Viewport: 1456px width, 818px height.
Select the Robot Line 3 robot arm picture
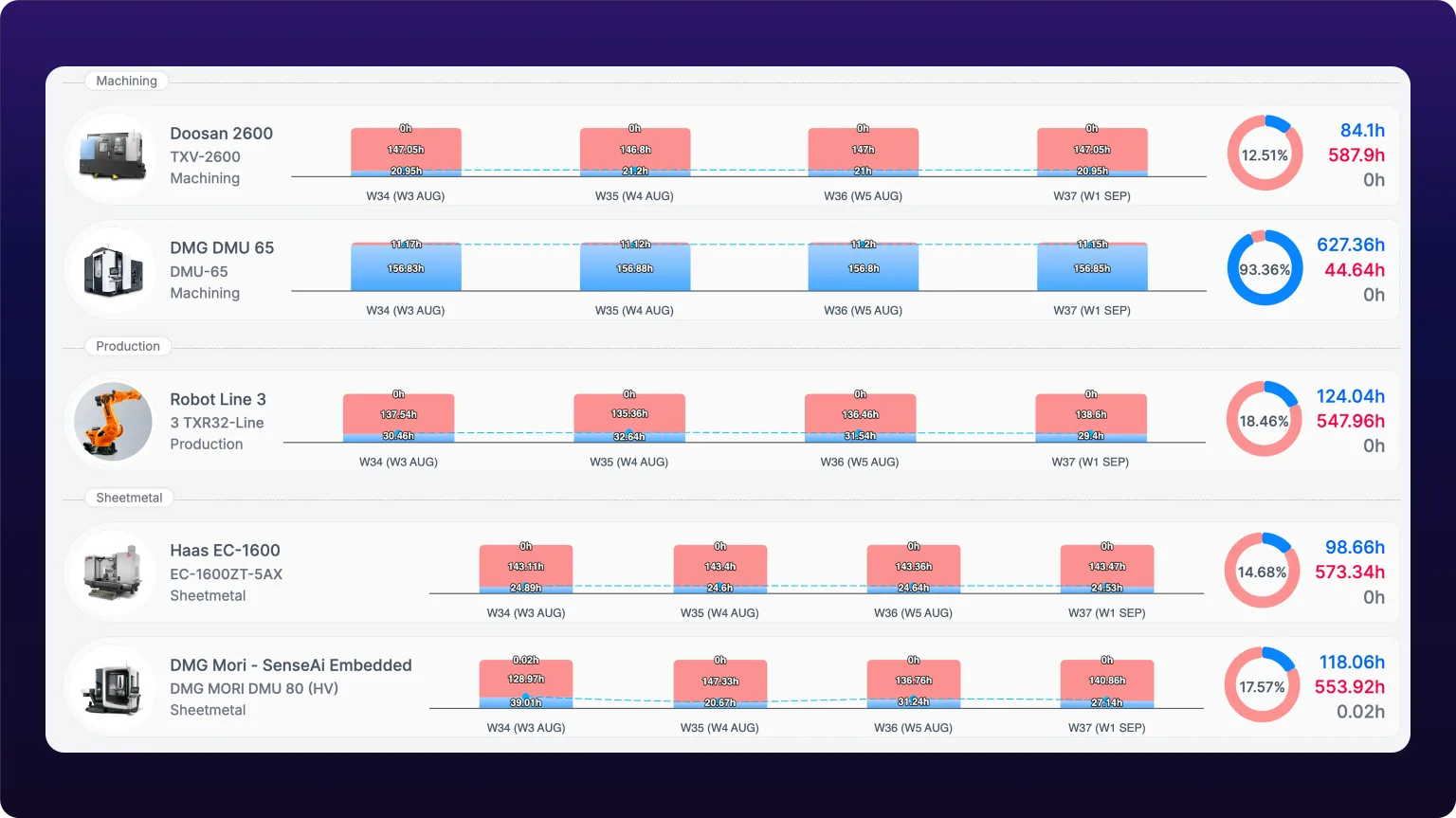coord(114,422)
